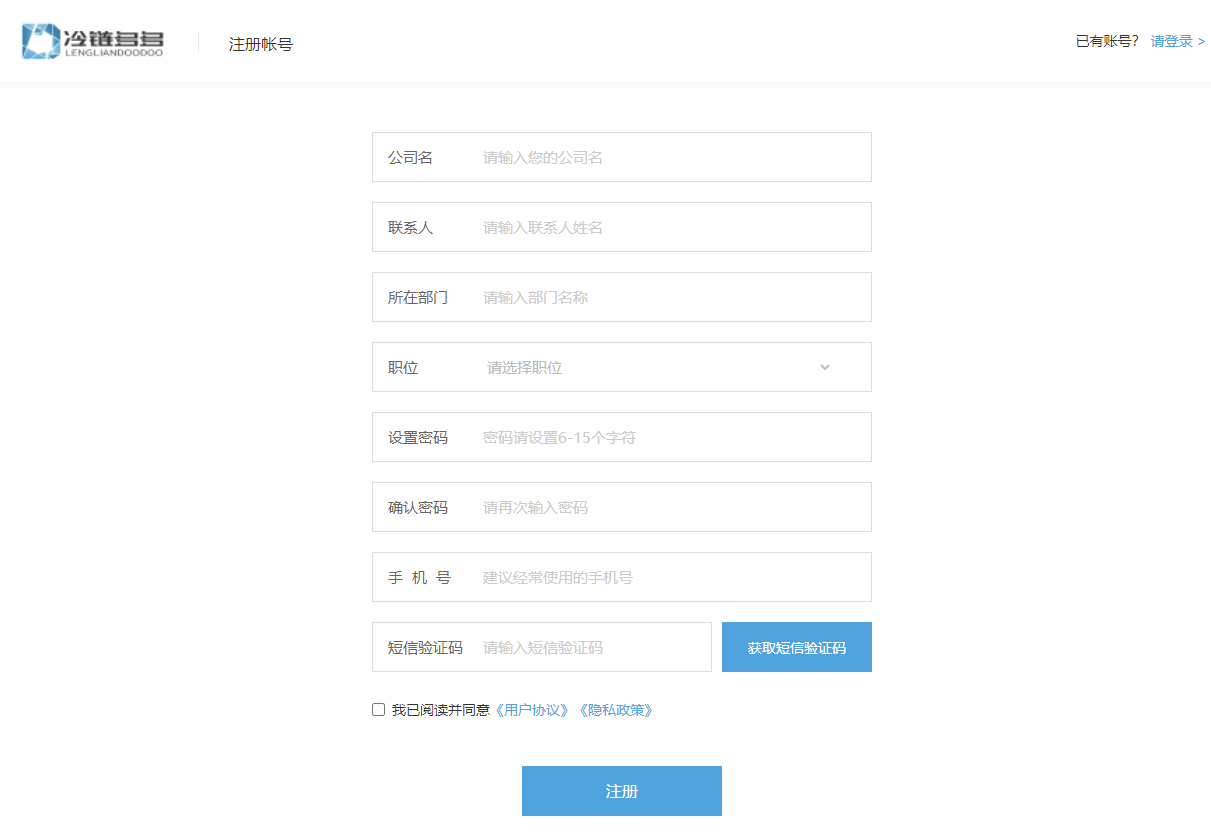Screen dimensions: 1211x838
Task: Click the 已有账号? text in the header
Action: (1106, 41)
